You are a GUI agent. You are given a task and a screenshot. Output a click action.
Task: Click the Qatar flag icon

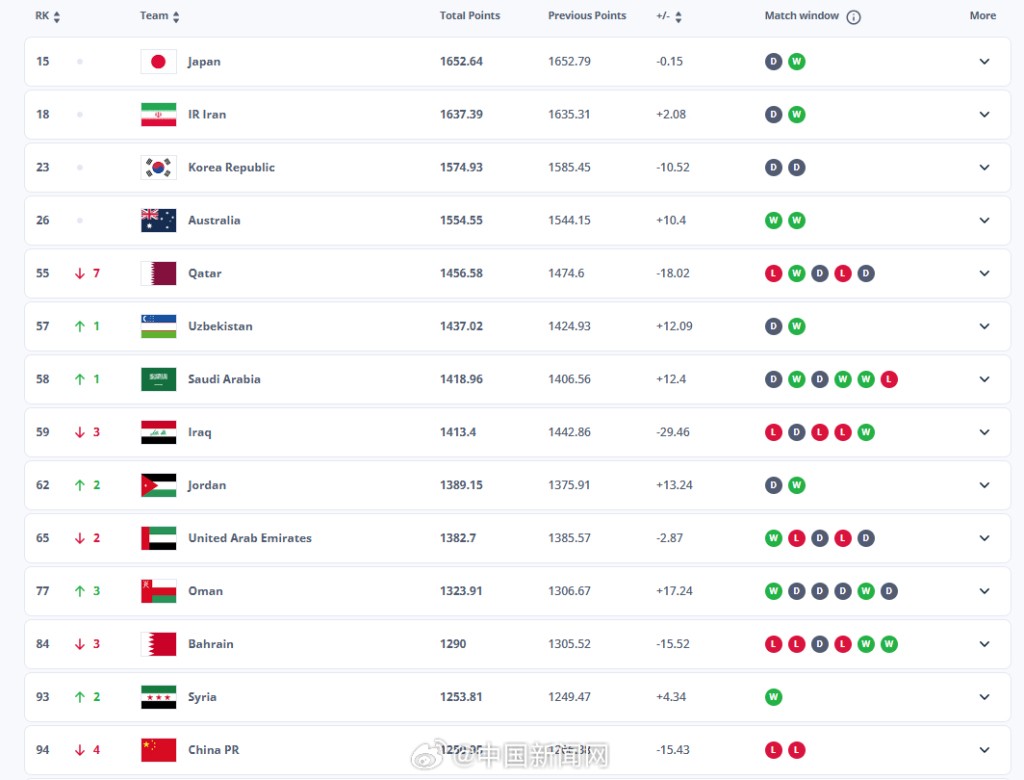tap(158, 274)
